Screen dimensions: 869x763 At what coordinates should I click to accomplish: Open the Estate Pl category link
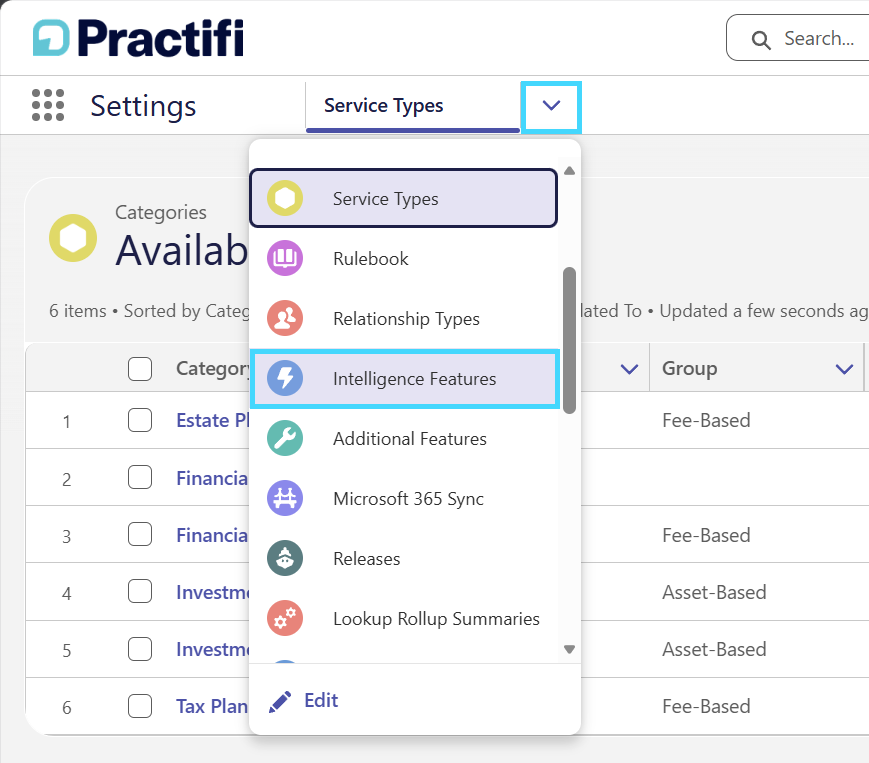tap(212, 421)
